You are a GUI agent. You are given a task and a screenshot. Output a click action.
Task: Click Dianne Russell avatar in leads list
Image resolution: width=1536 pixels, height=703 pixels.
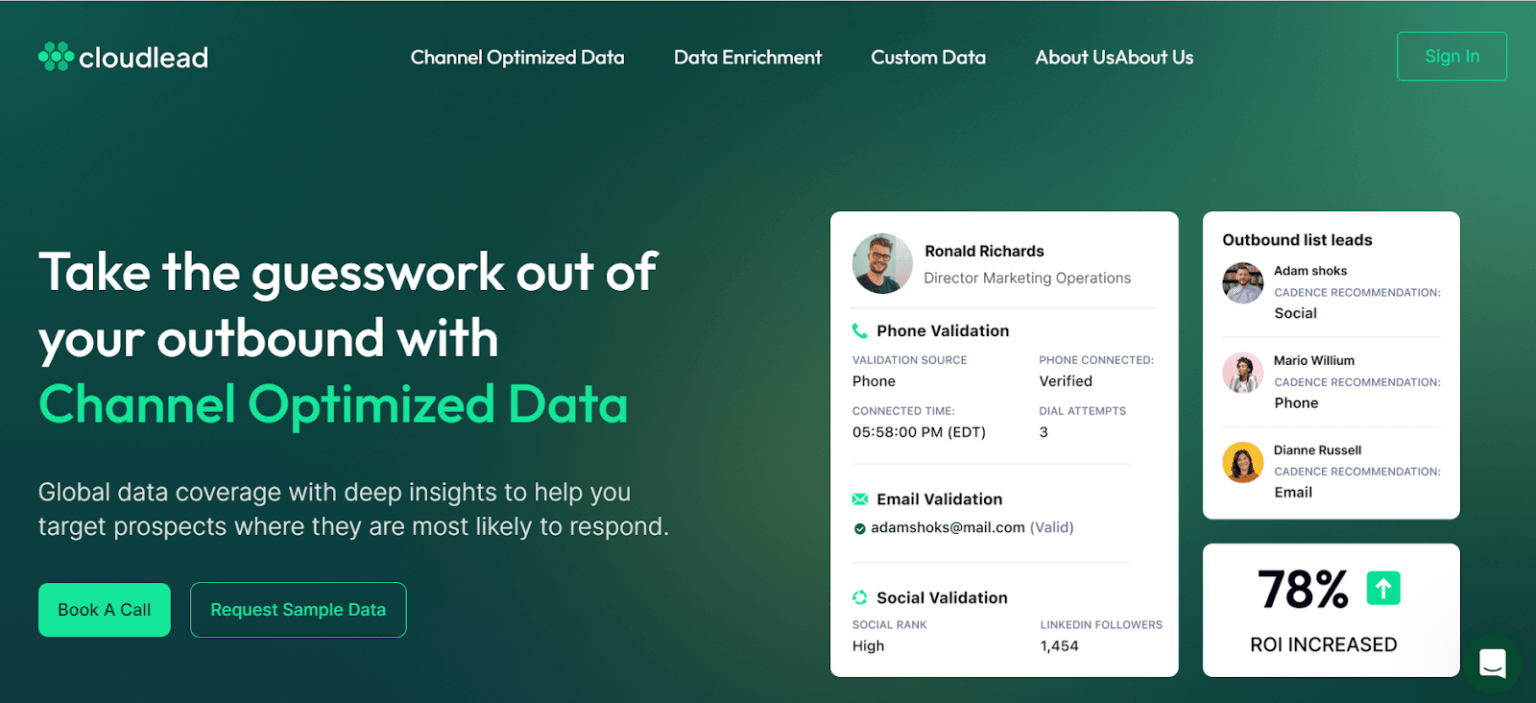click(1242, 462)
